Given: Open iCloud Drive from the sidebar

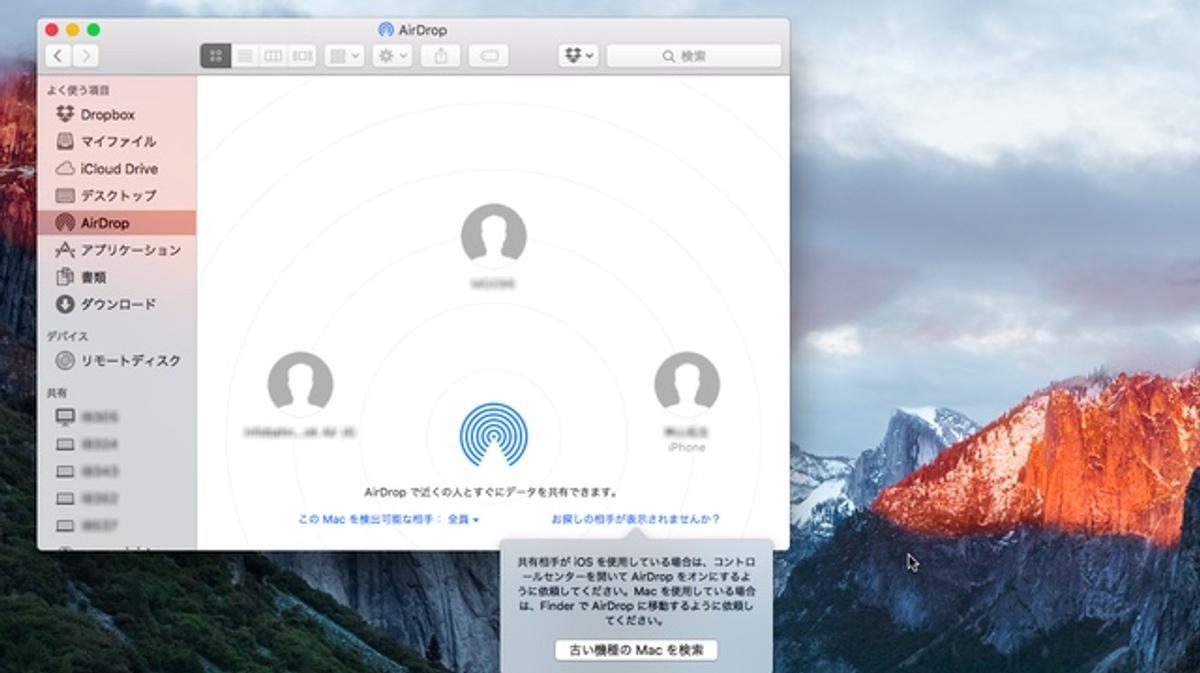Looking at the screenshot, I should 118,169.
